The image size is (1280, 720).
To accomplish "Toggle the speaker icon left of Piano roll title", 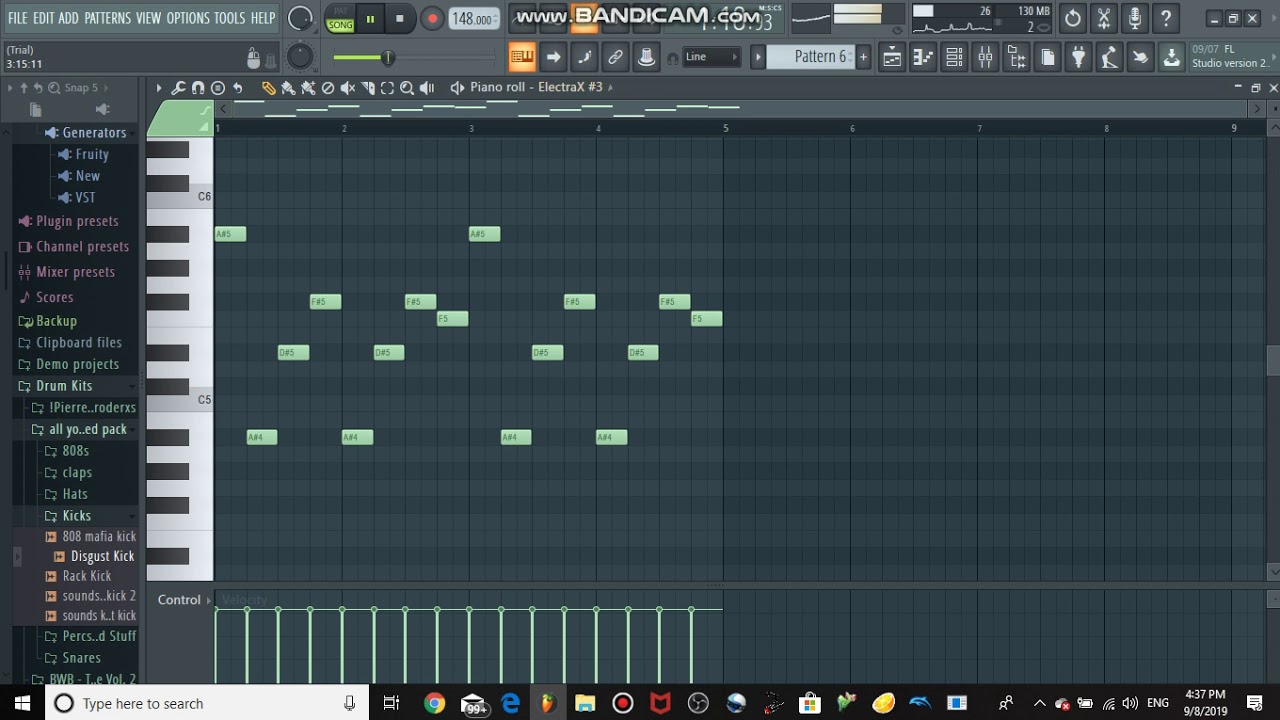I will (x=457, y=88).
